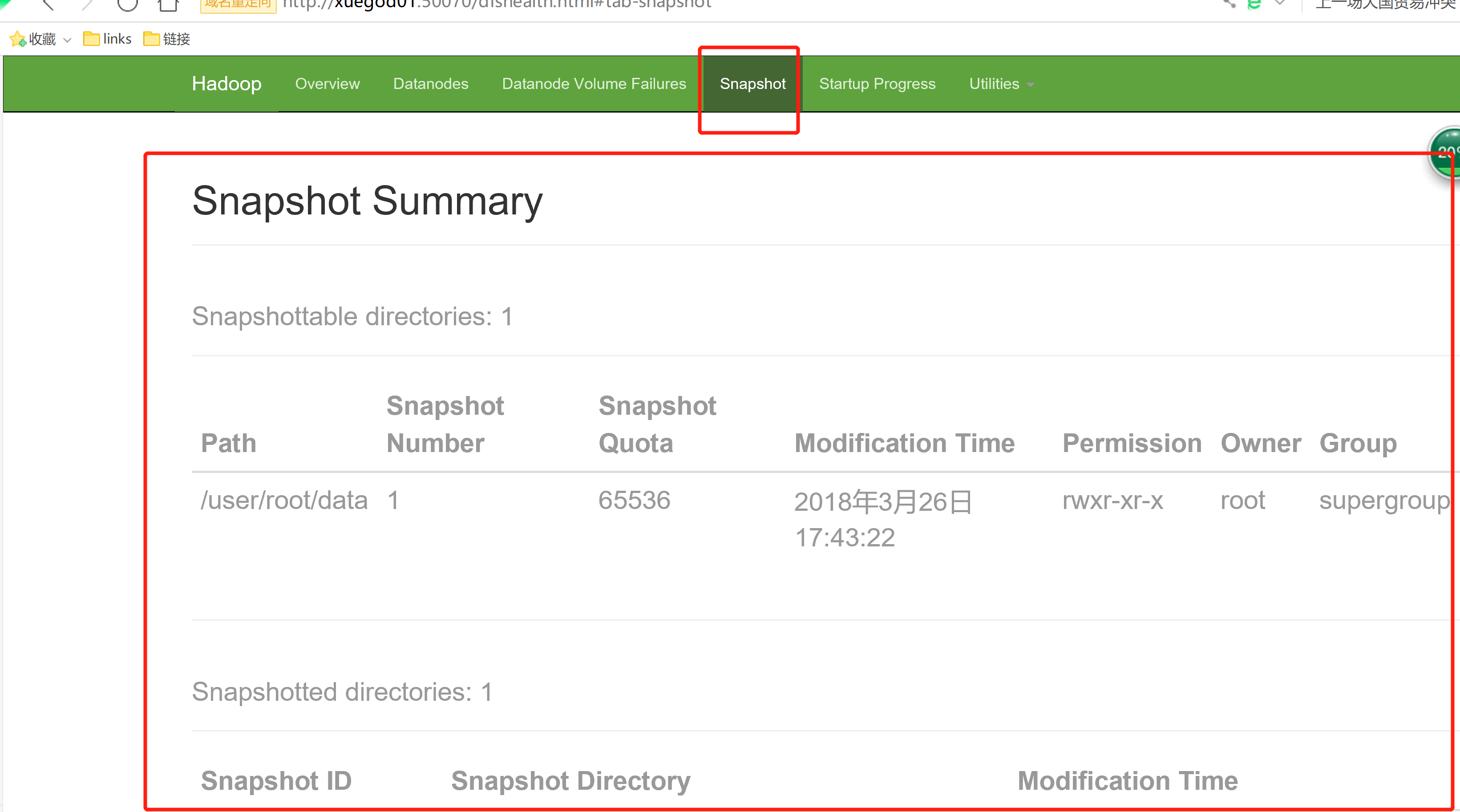Image resolution: width=1460 pixels, height=812 pixels.
Task: Click the browser forward arrow
Action: coord(87,4)
